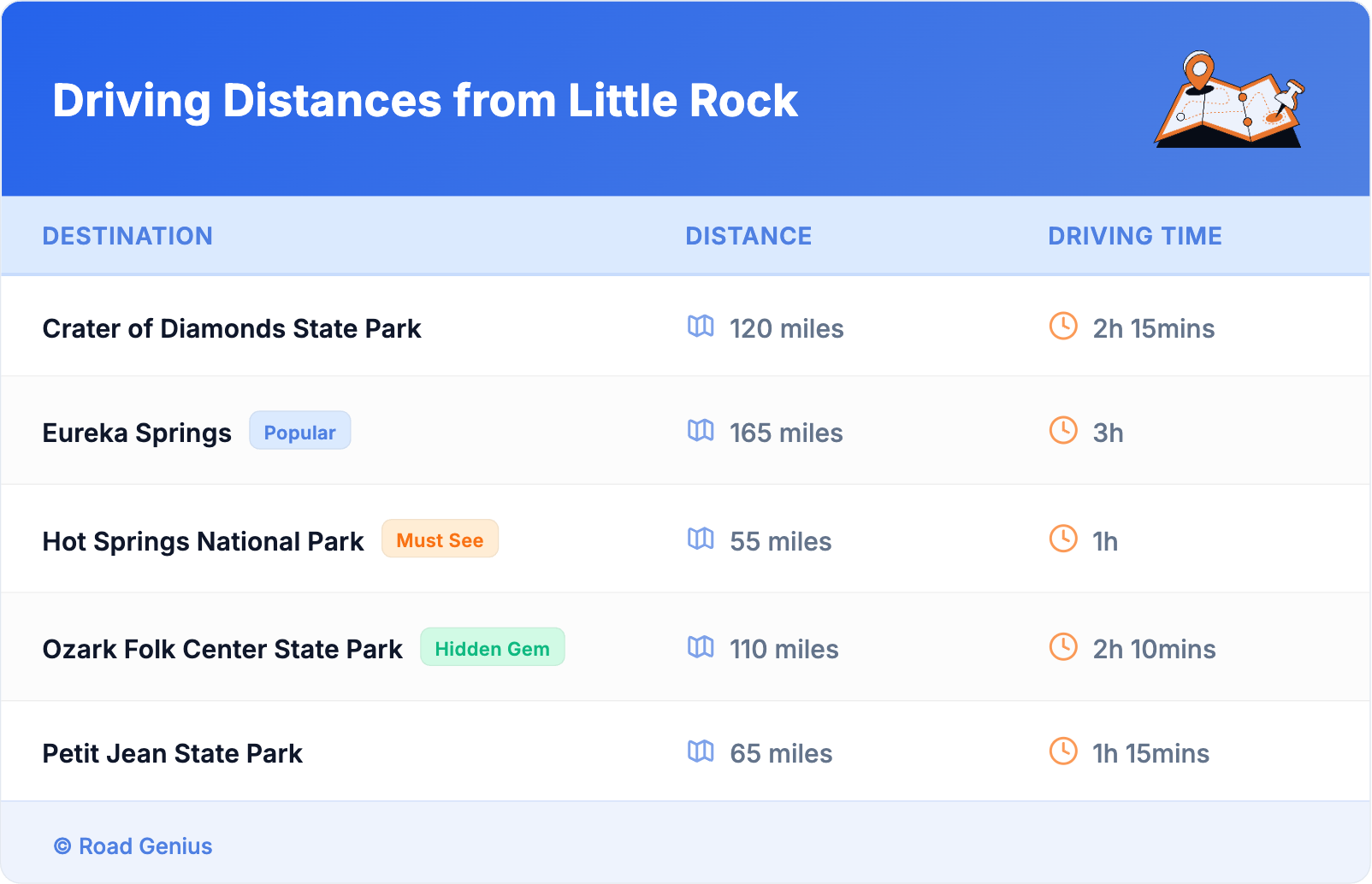
Task: Click the clock icon beside 2h 15mins
Action: tap(1063, 327)
